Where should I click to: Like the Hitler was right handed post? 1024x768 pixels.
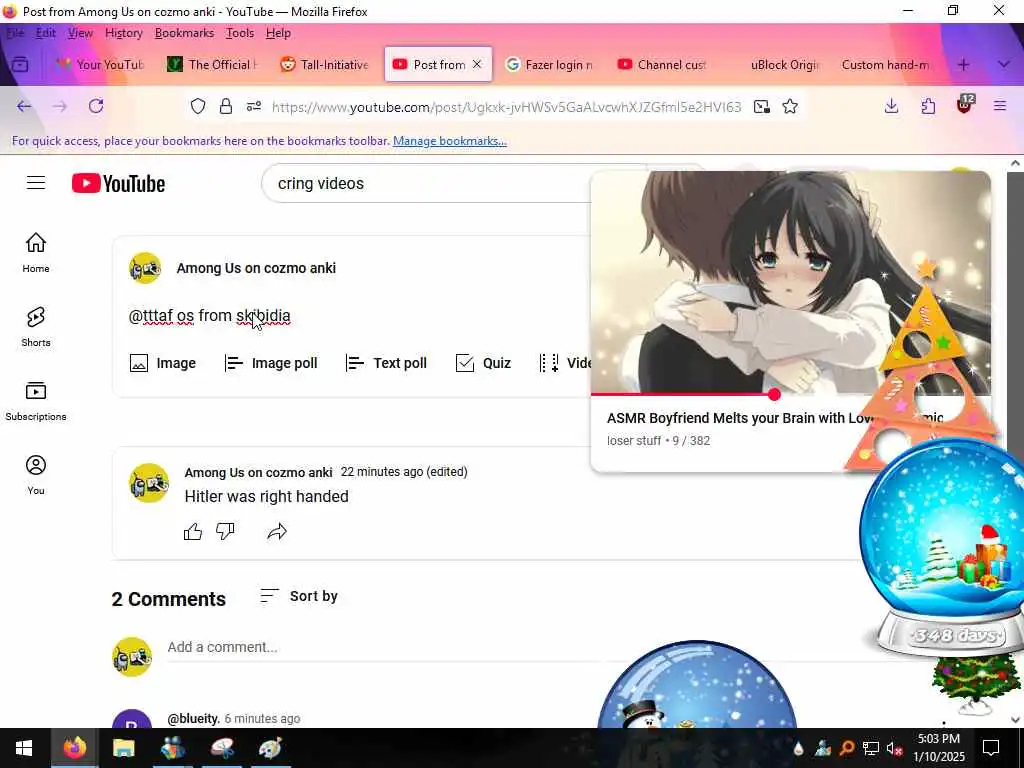pos(193,532)
